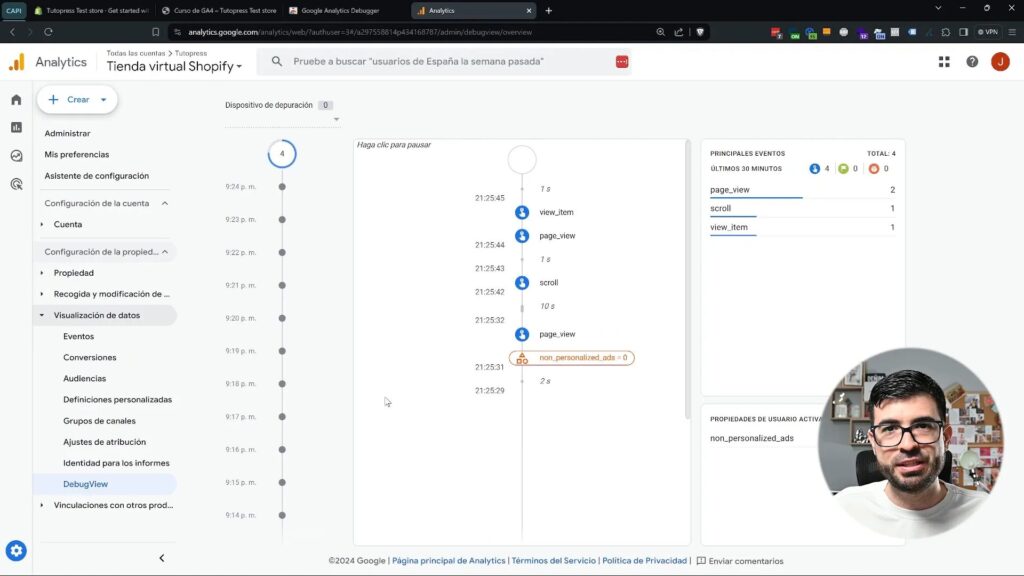Open Mis preferencias
The height and width of the screenshot is (576, 1024).
point(76,154)
